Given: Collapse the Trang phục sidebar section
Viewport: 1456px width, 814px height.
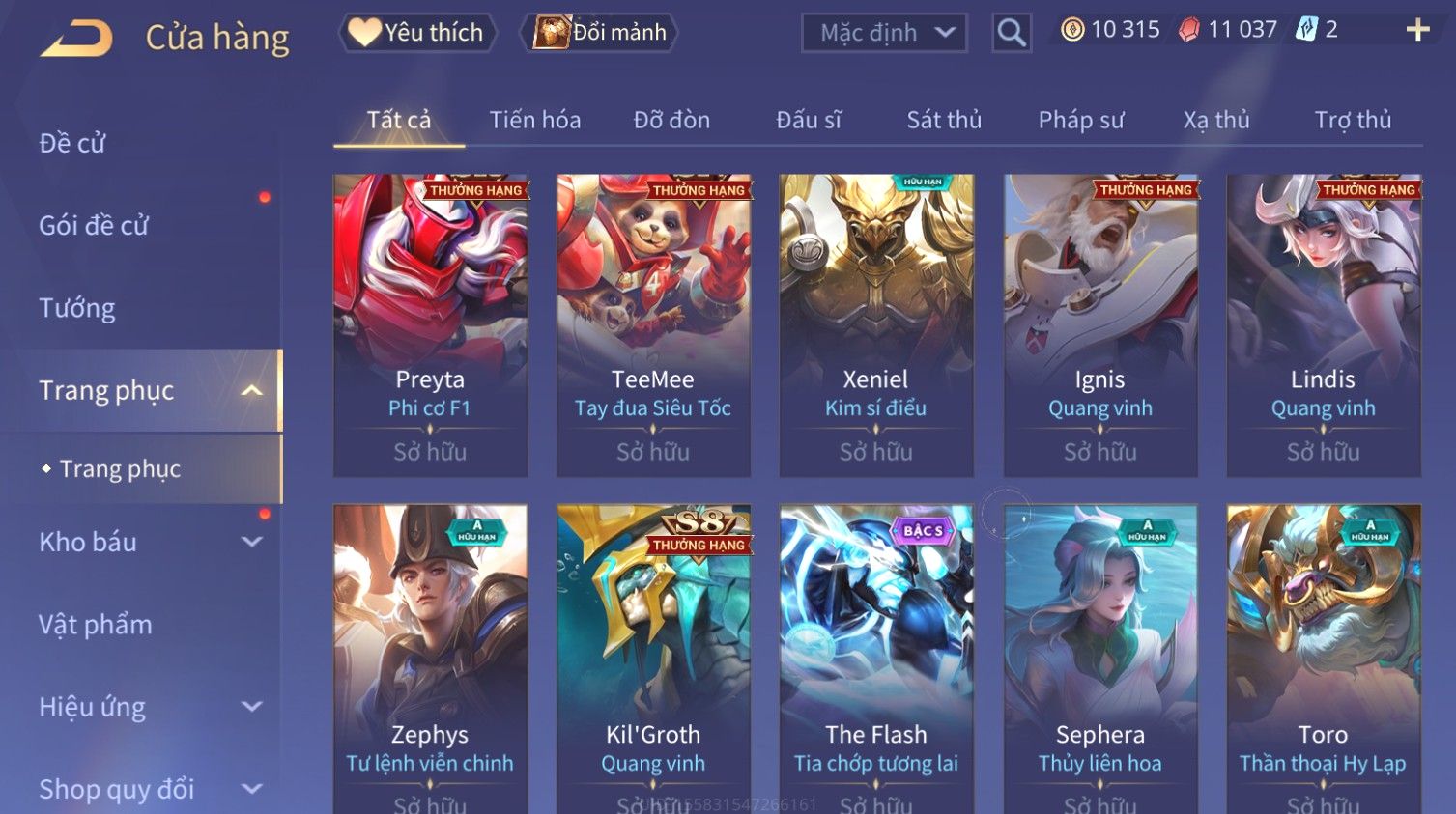Looking at the screenshot, I should point(252,391).
